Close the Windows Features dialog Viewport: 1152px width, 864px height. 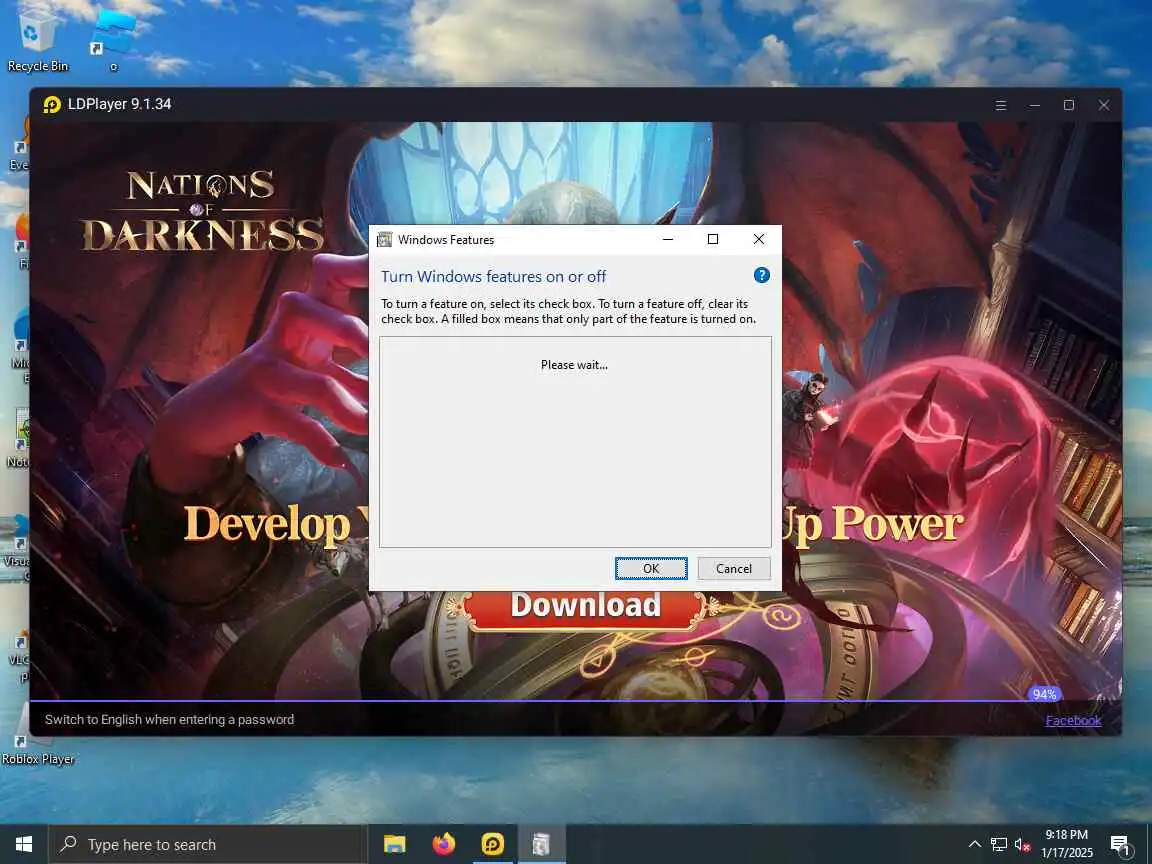coord(759,240)
